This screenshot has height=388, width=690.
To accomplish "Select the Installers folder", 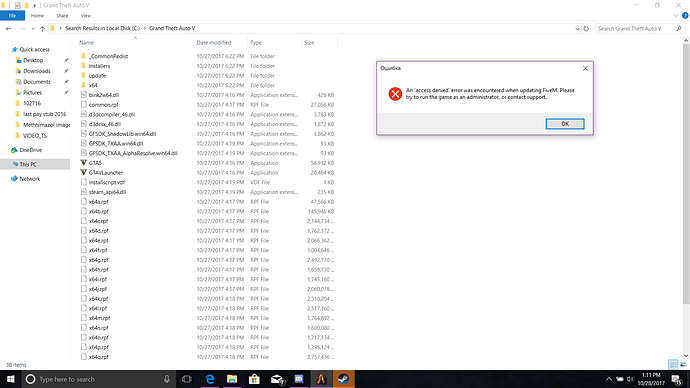I will 99,66.
